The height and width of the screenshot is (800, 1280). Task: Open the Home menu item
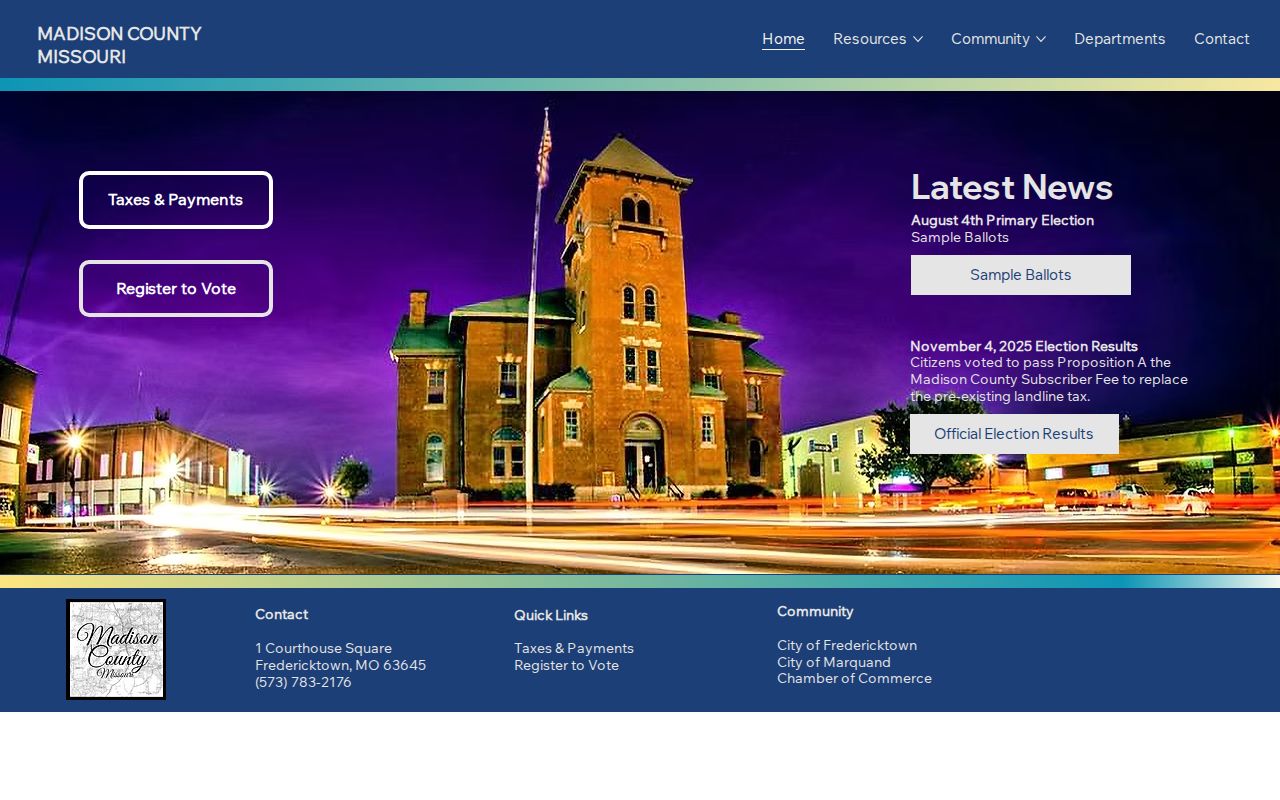pos(783,39)
